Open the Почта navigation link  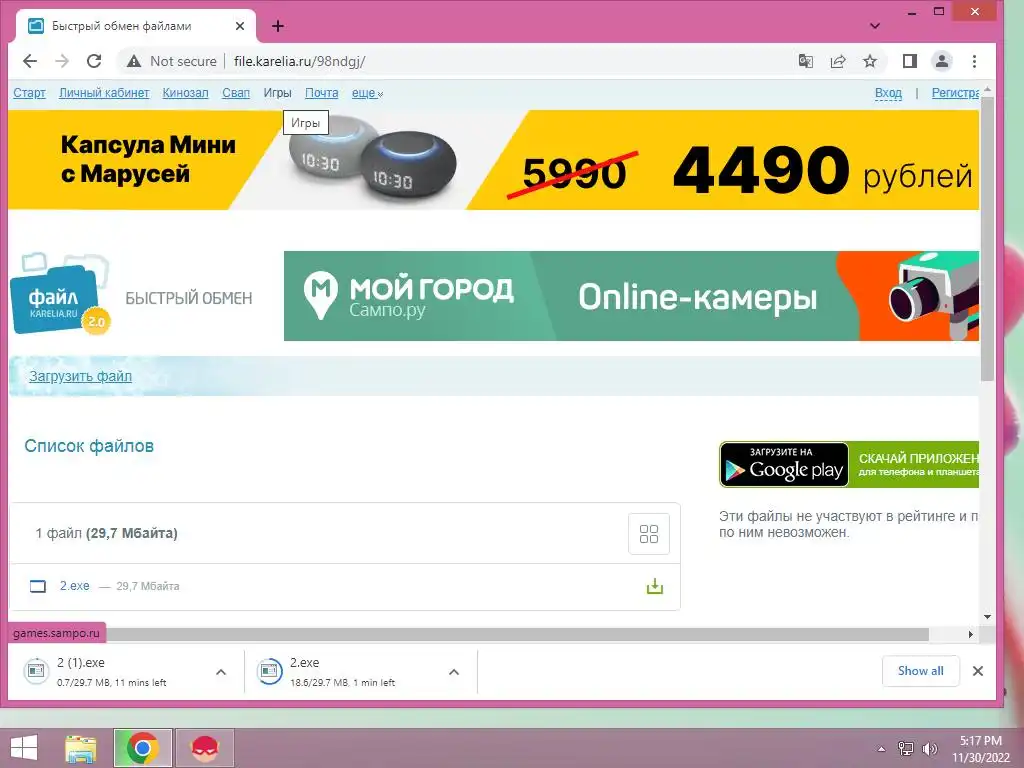[322, 93]
